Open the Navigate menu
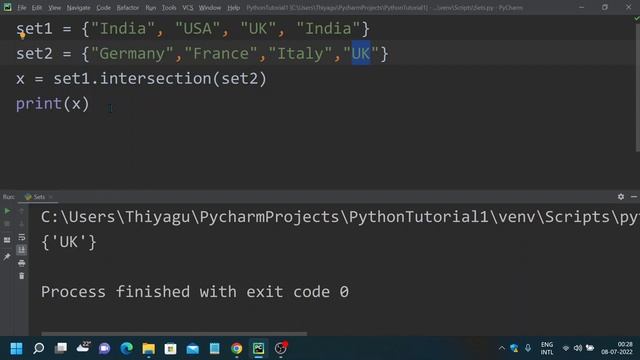This screenshot has width=640, height=360. point(78,8)
